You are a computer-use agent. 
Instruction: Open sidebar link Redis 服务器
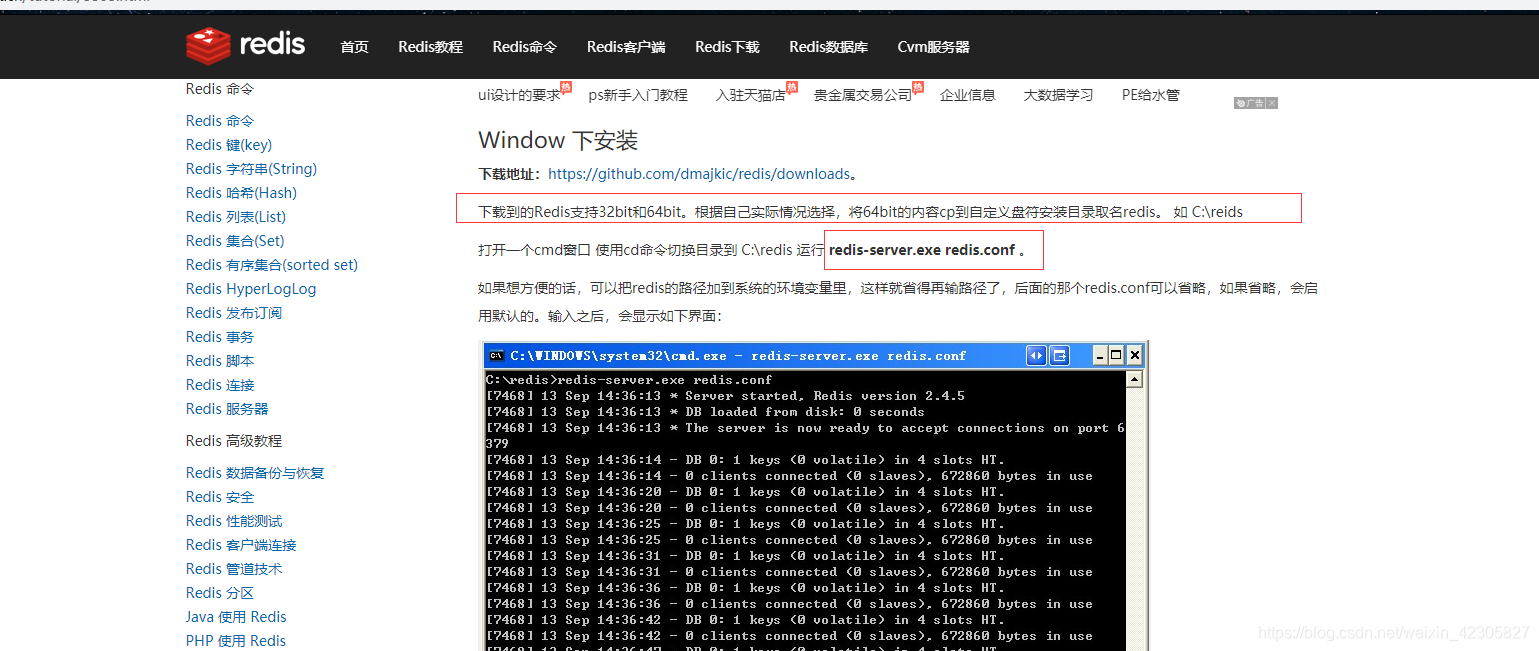pos(227,409)
